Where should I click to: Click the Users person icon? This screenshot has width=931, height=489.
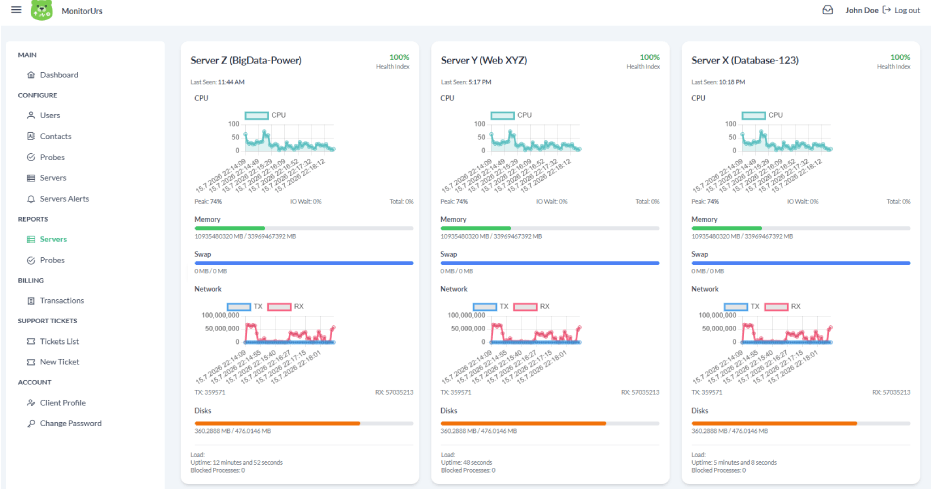tap(31, 115)
